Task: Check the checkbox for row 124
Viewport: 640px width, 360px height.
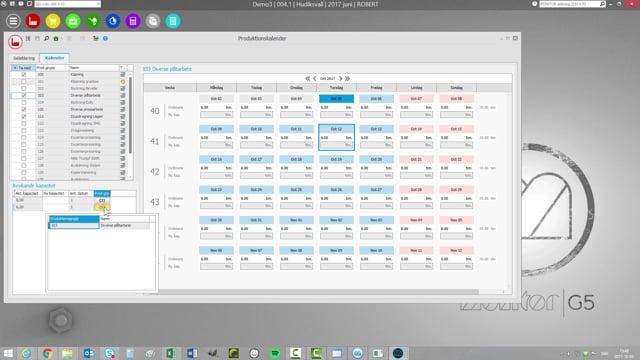Action: tap(24, 138)
